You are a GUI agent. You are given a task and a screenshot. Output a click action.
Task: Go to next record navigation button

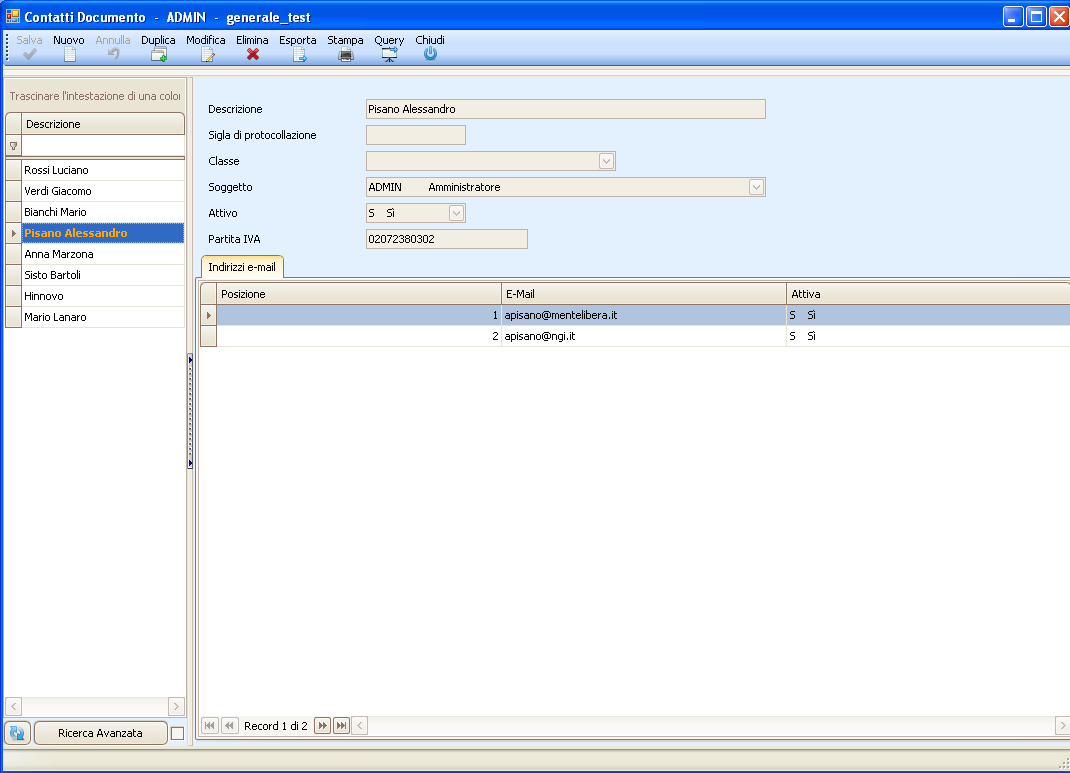point(322,726)
